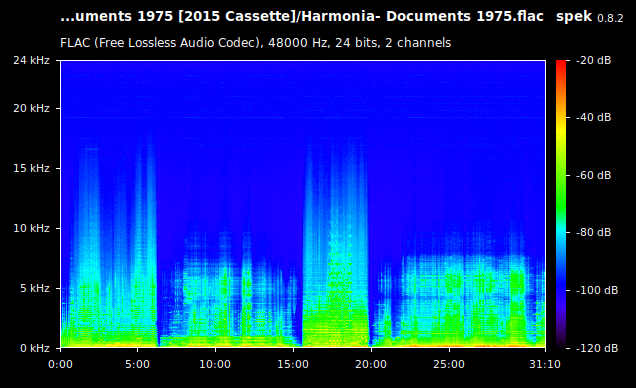Click the dB color scale legend bar

tap(561, 204)
